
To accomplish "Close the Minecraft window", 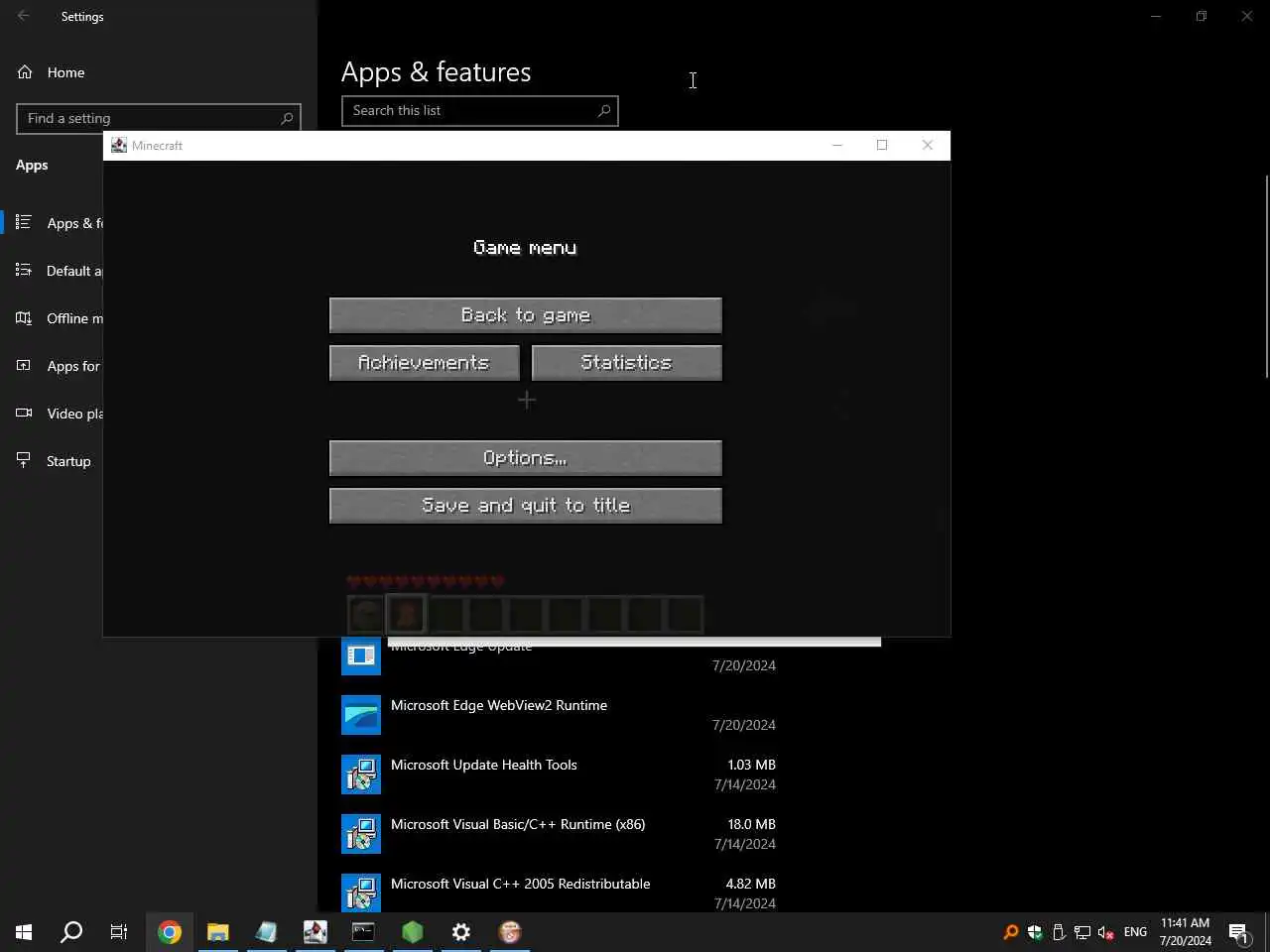I will click(x=928, y=145).
